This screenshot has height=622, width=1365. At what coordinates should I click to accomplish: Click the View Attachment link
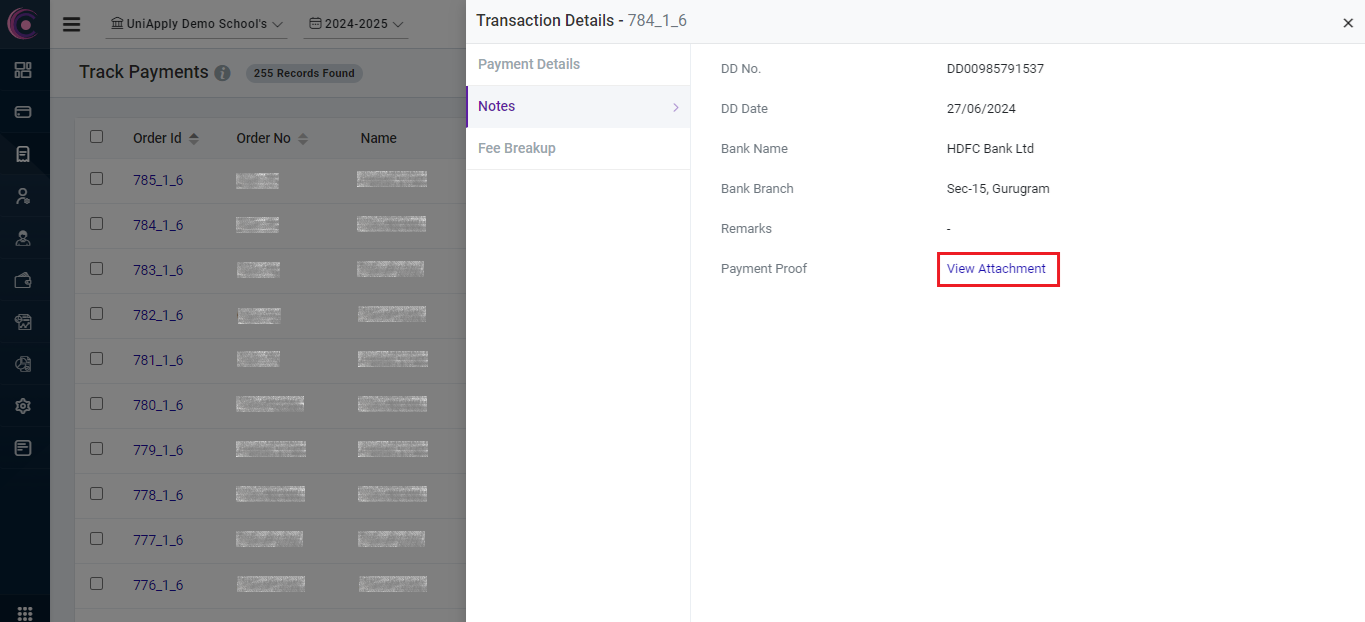[x=996, y=269]
